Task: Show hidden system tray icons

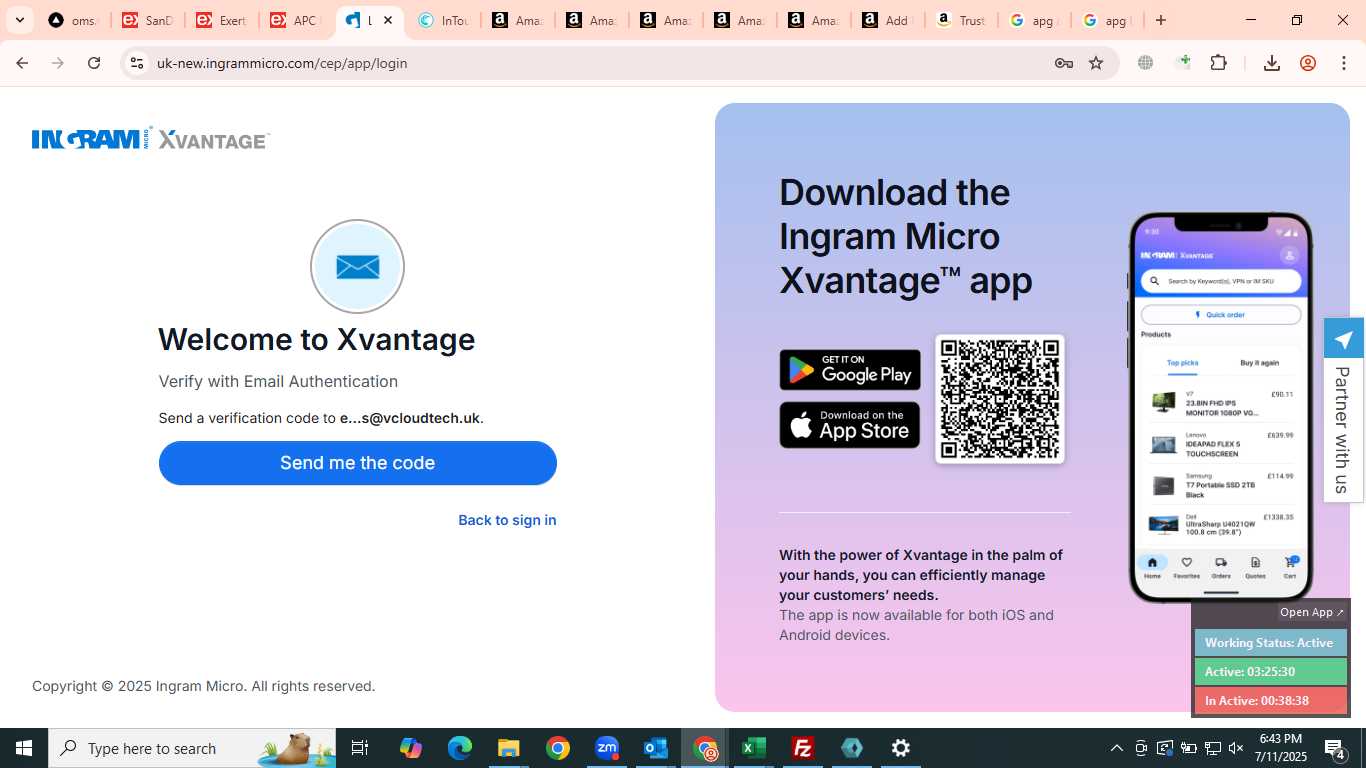Action: [1117, 748]
